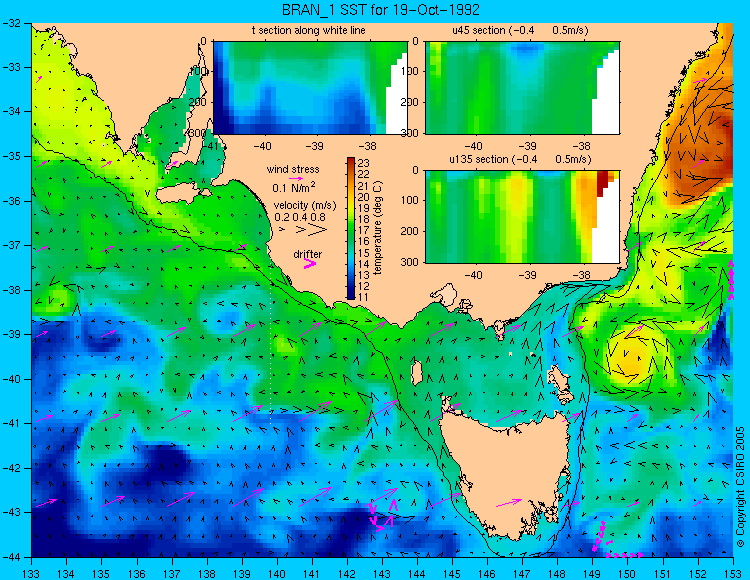Click the -38 latitude axis label
Screen dimensions: 750x580
11,290
